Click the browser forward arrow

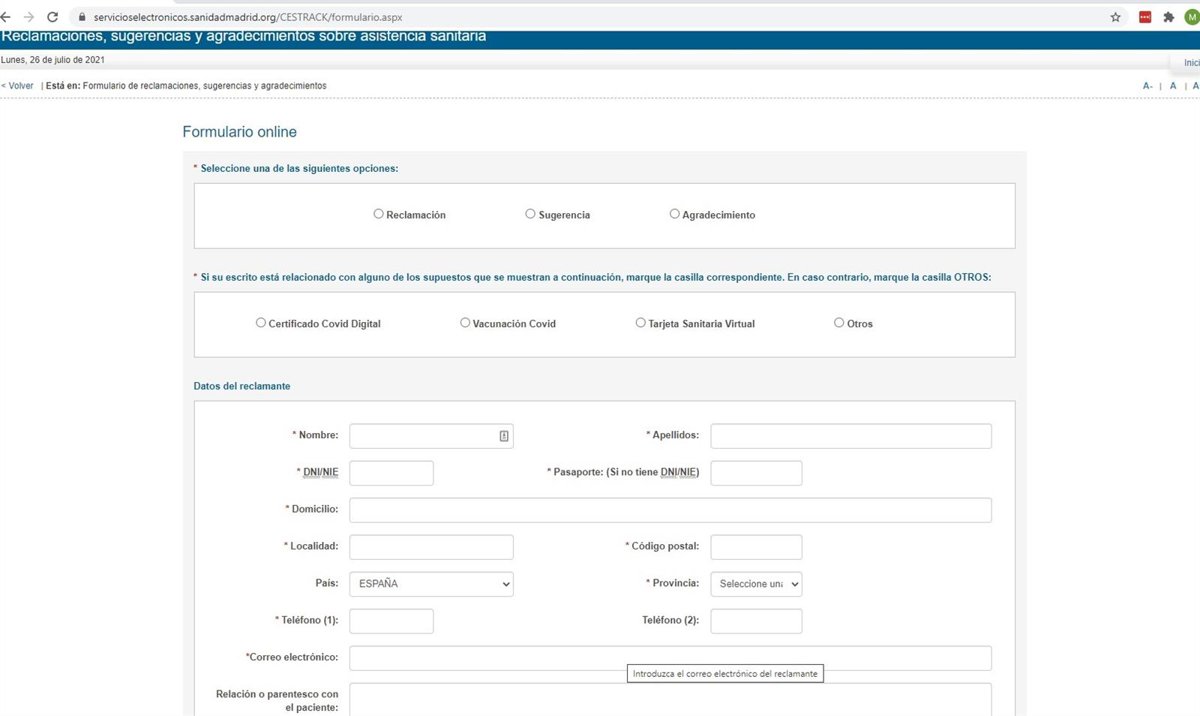point(28,17)
